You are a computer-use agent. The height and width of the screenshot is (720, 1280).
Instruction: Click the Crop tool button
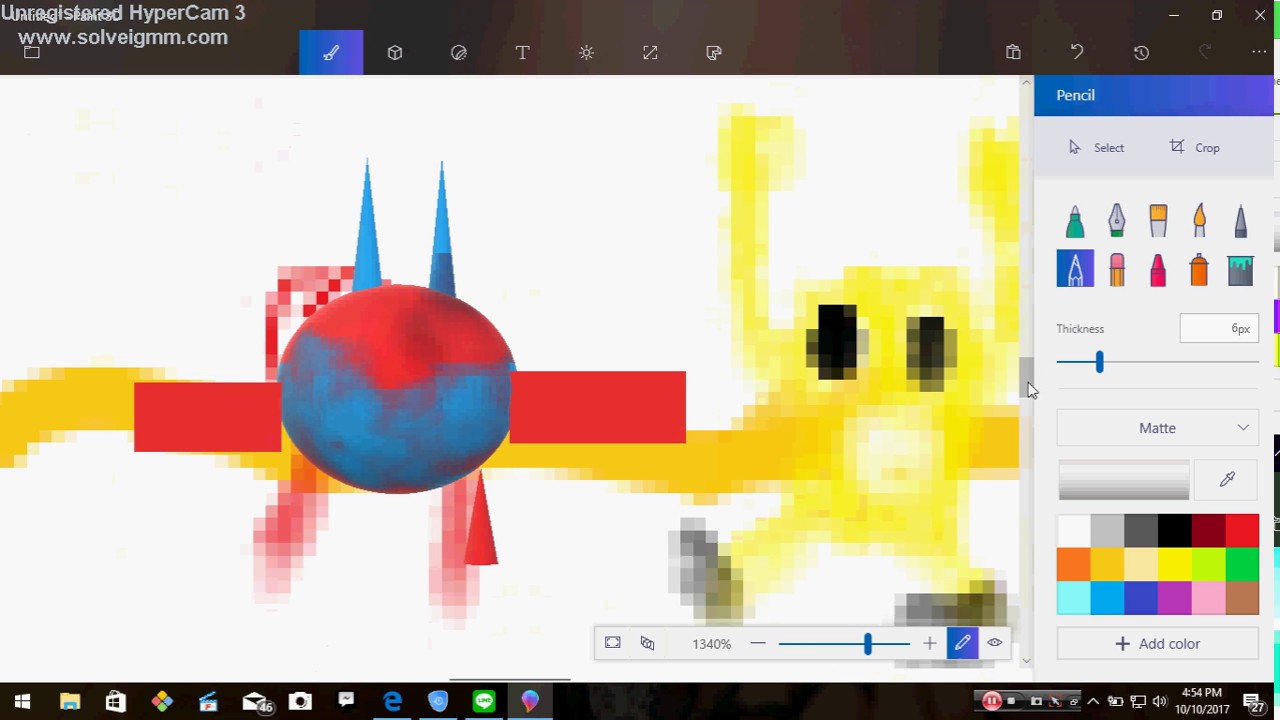click(1194, 147)
